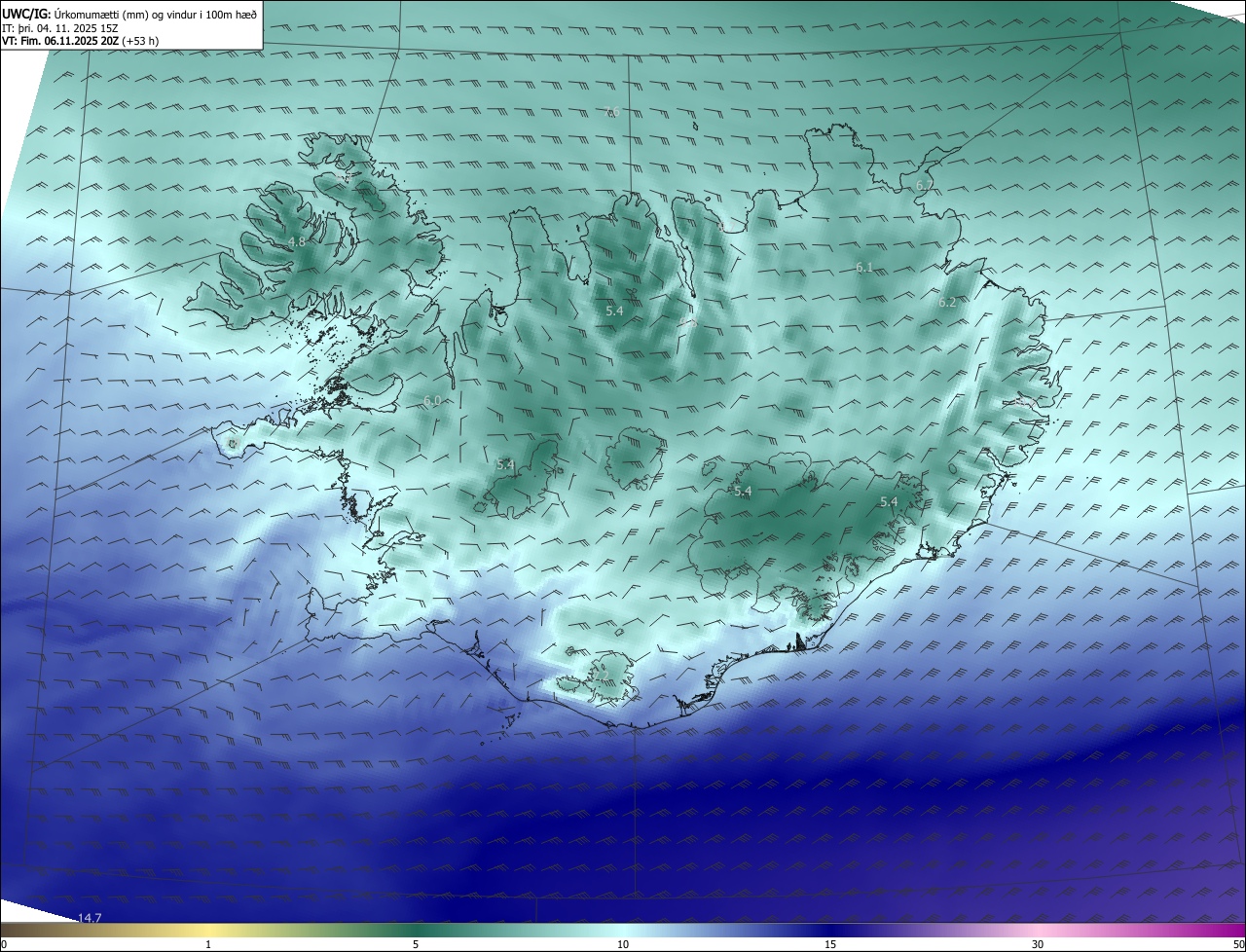Click the 7.6 value north of Iceland

(612, 112)
